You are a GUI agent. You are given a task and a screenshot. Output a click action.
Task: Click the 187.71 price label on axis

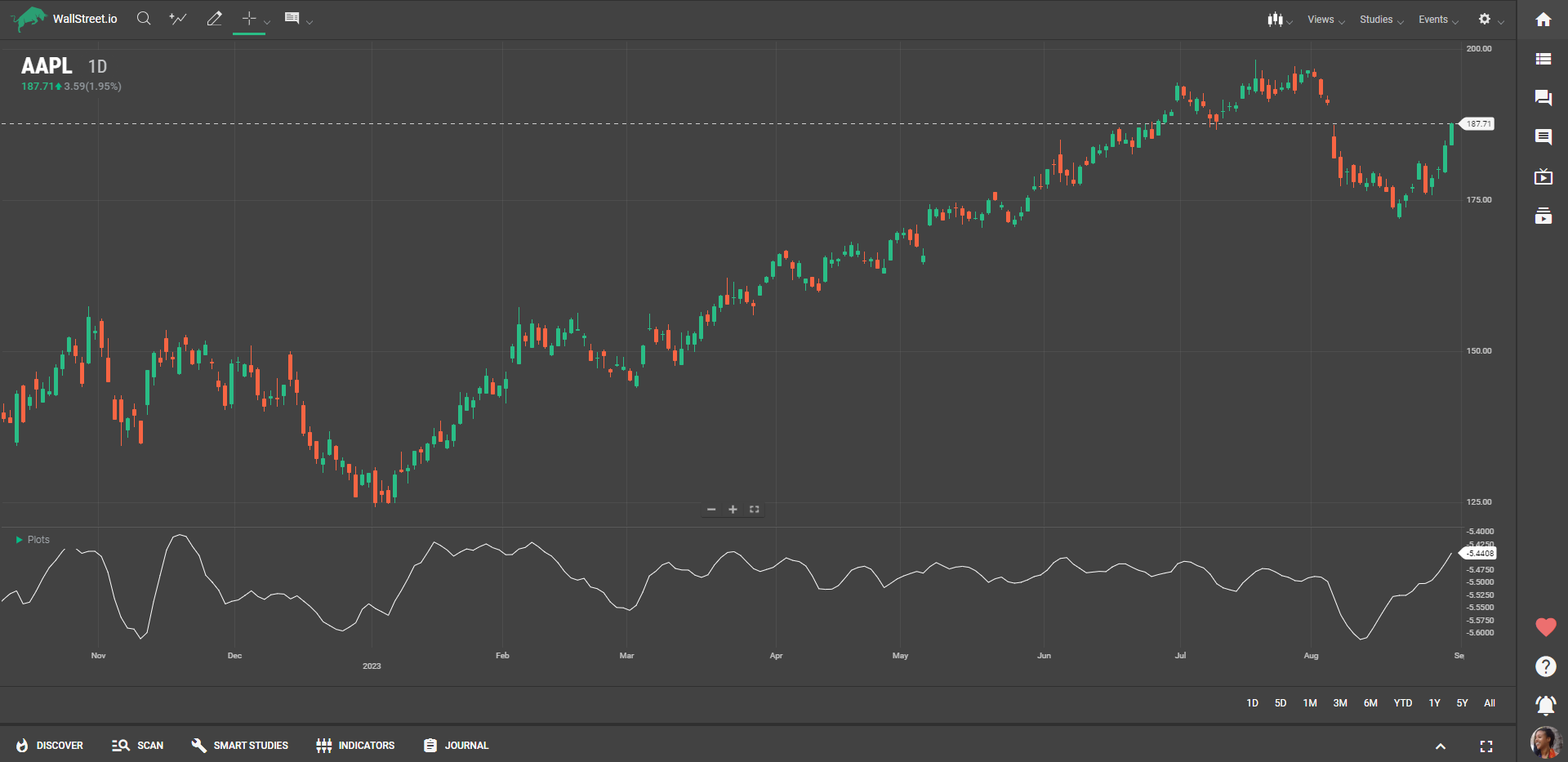[1478, 124]
